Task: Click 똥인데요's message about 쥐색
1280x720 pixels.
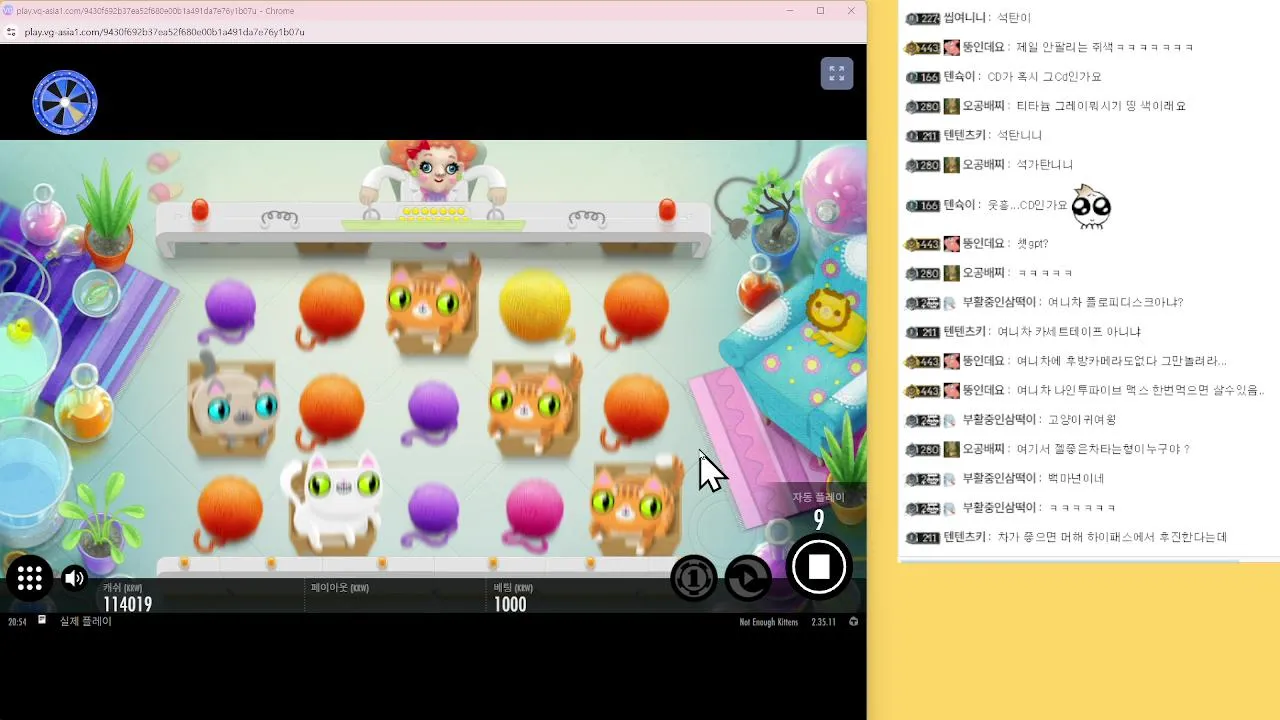Action: [x=1104, y=47]
